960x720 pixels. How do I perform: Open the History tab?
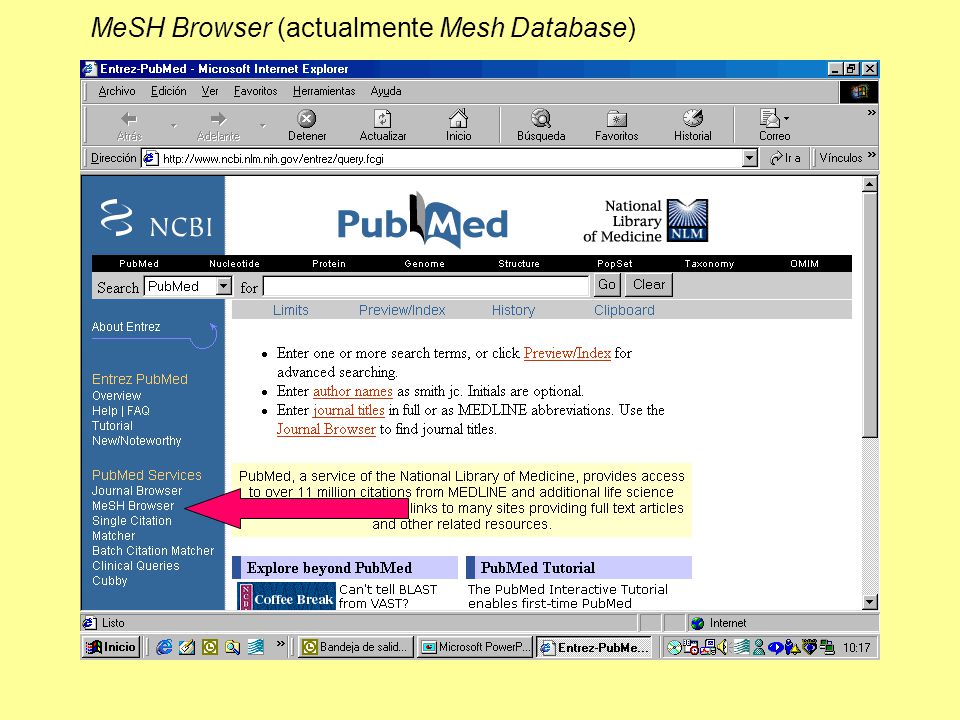(x=513, y=310)
